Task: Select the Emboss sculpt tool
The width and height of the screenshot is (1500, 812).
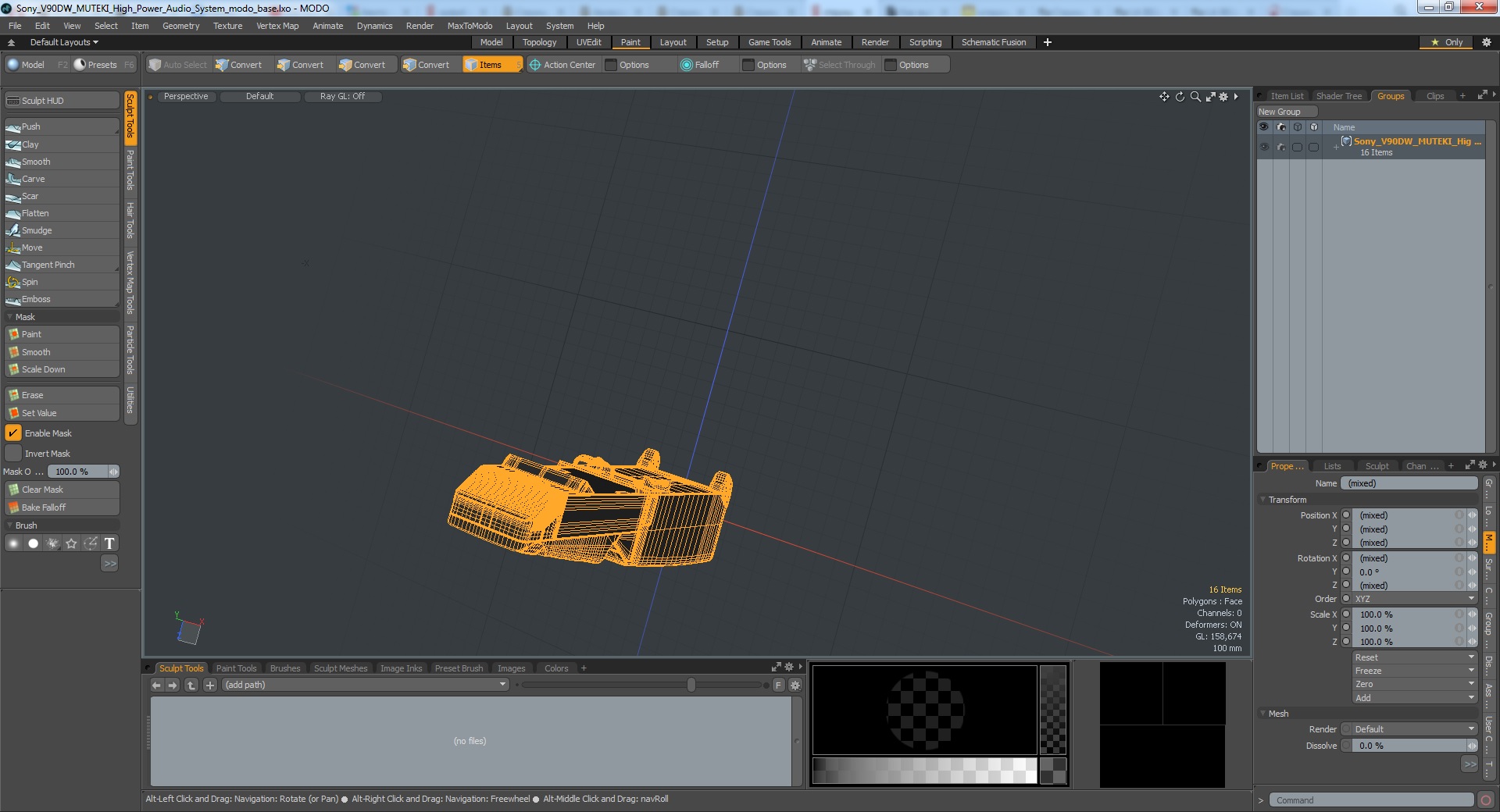Action: [x=61, y=299]
